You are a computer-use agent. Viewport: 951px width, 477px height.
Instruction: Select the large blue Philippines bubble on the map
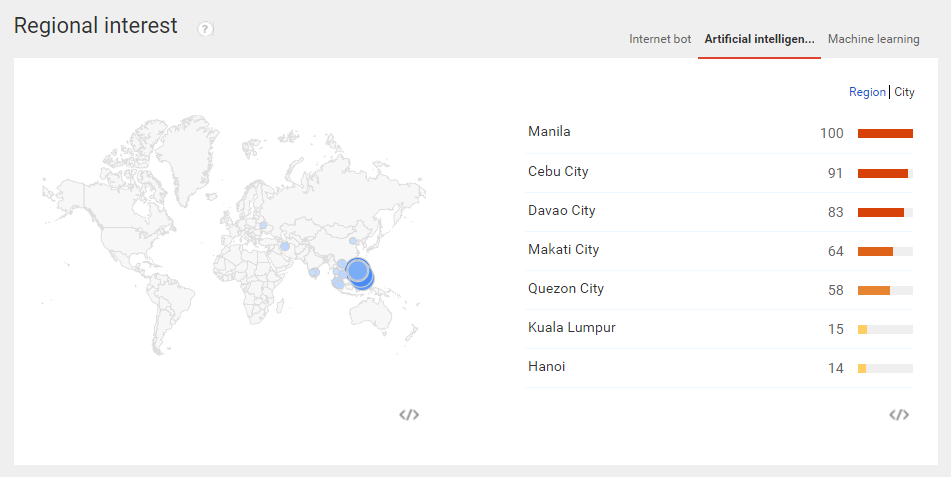(358, 271)
